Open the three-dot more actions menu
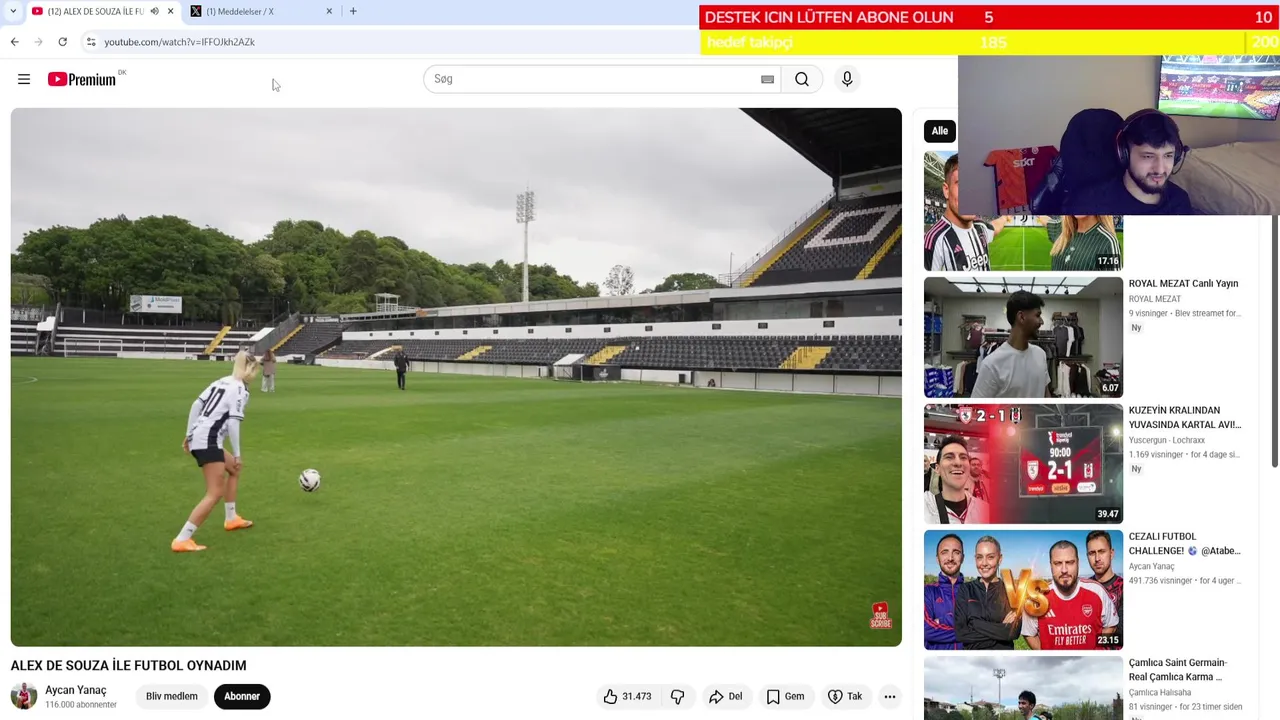This screenshot has height=720, width=1280. click(889, 696)
